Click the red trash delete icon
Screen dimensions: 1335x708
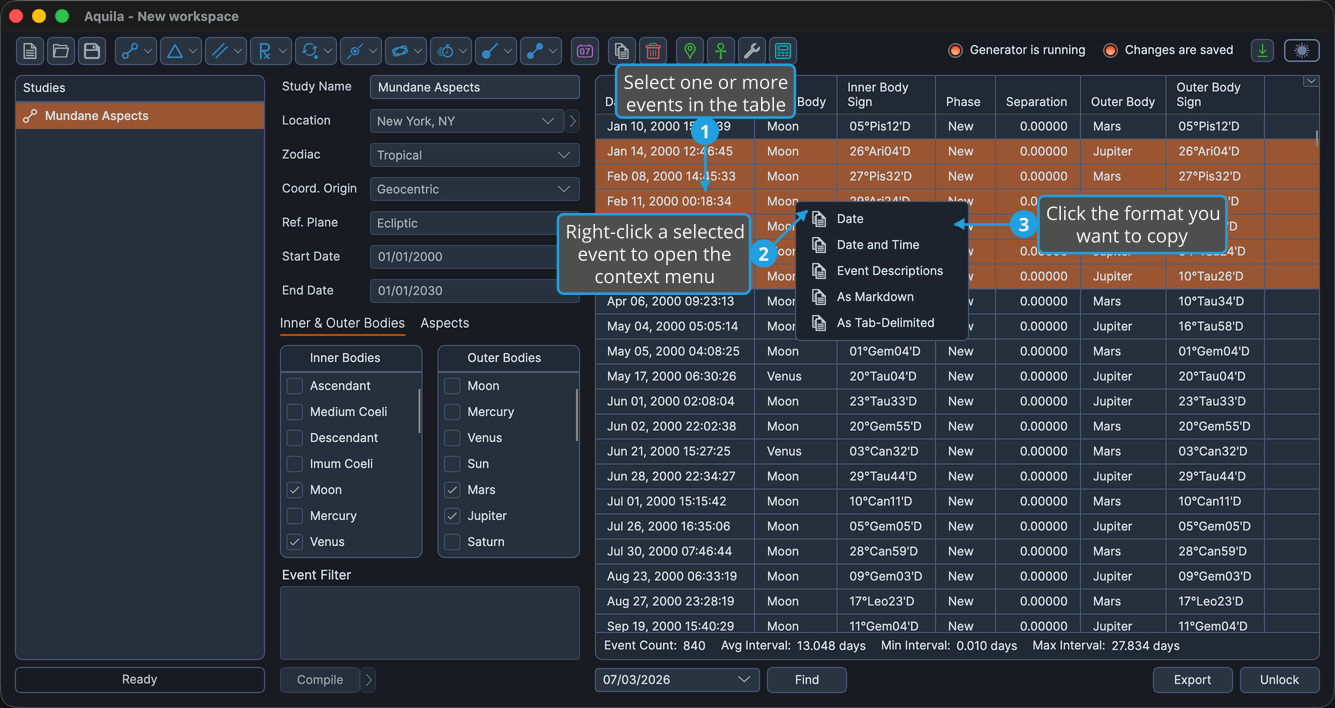(653, 51)
